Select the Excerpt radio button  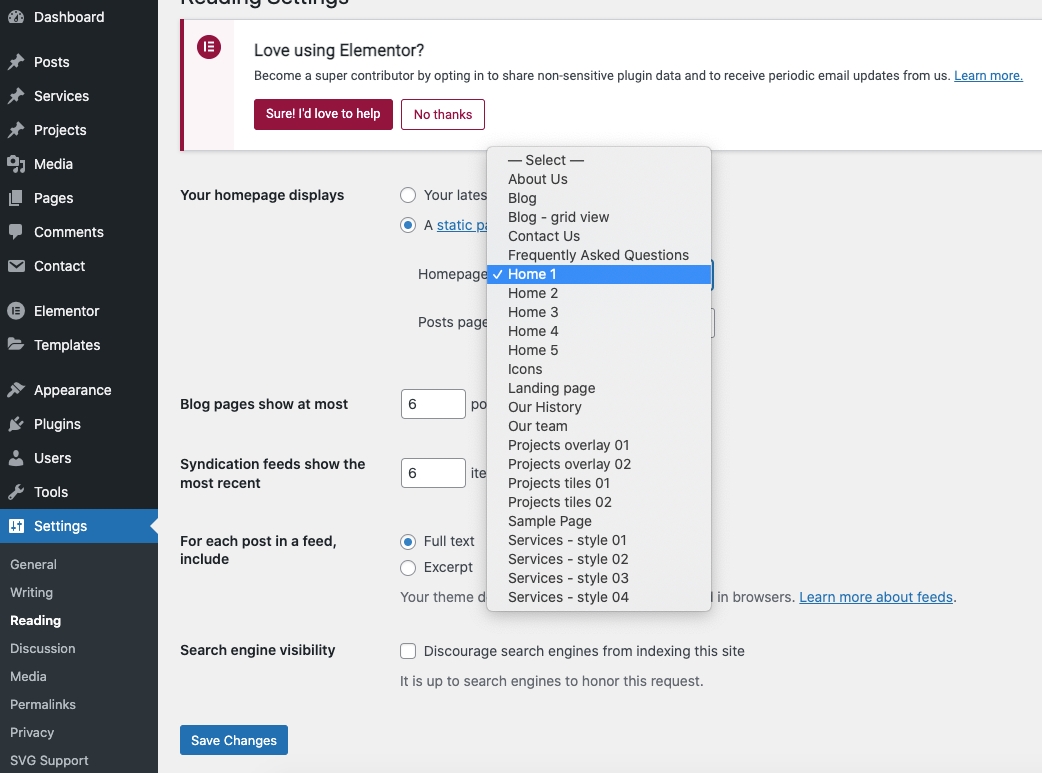[408, 568]
